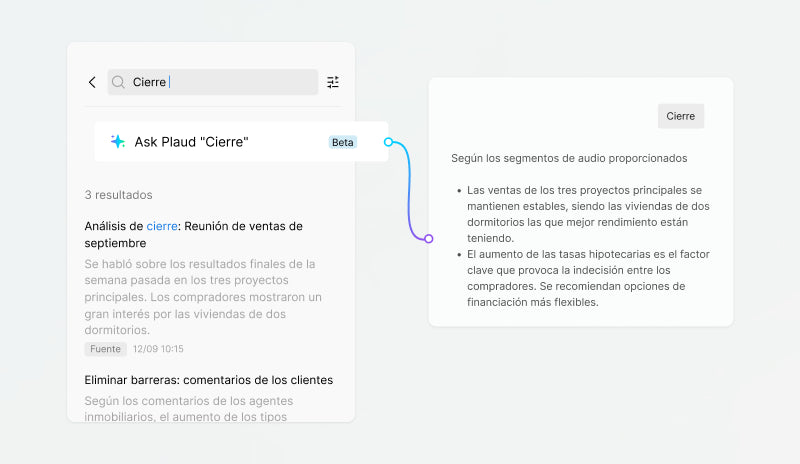Click the bullet about "Las ventas de los tres proyectos"
Screen dimensions: 800x464
pyautogui.click(x=584, y=214)
